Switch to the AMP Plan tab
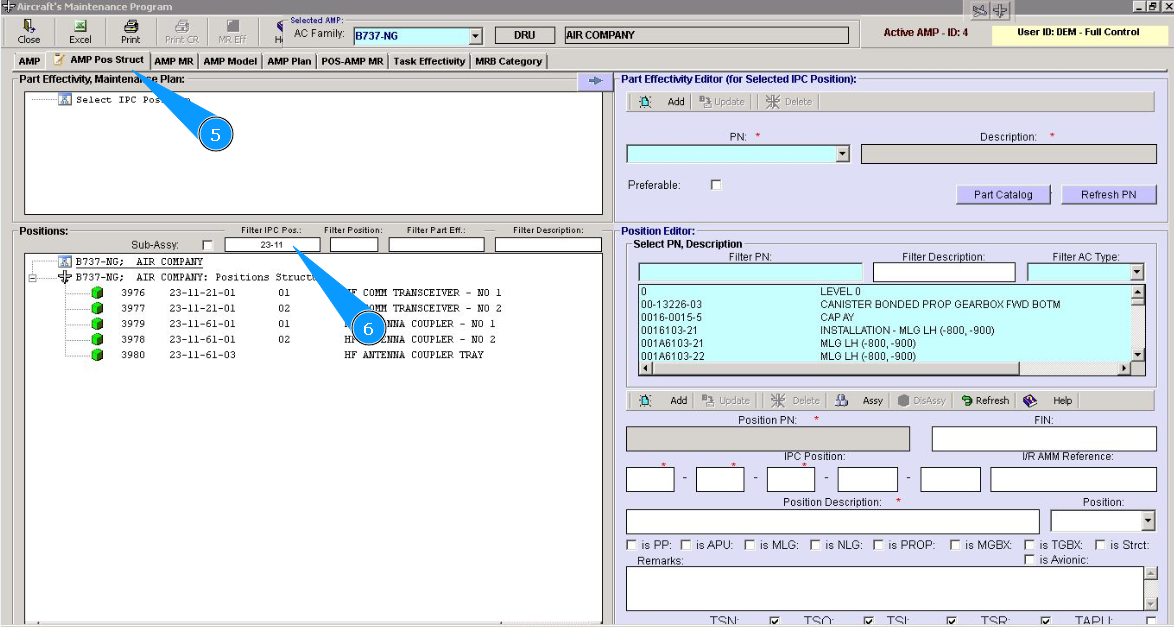This screenshot has height=629, width=1174. [x=289, y=61]
